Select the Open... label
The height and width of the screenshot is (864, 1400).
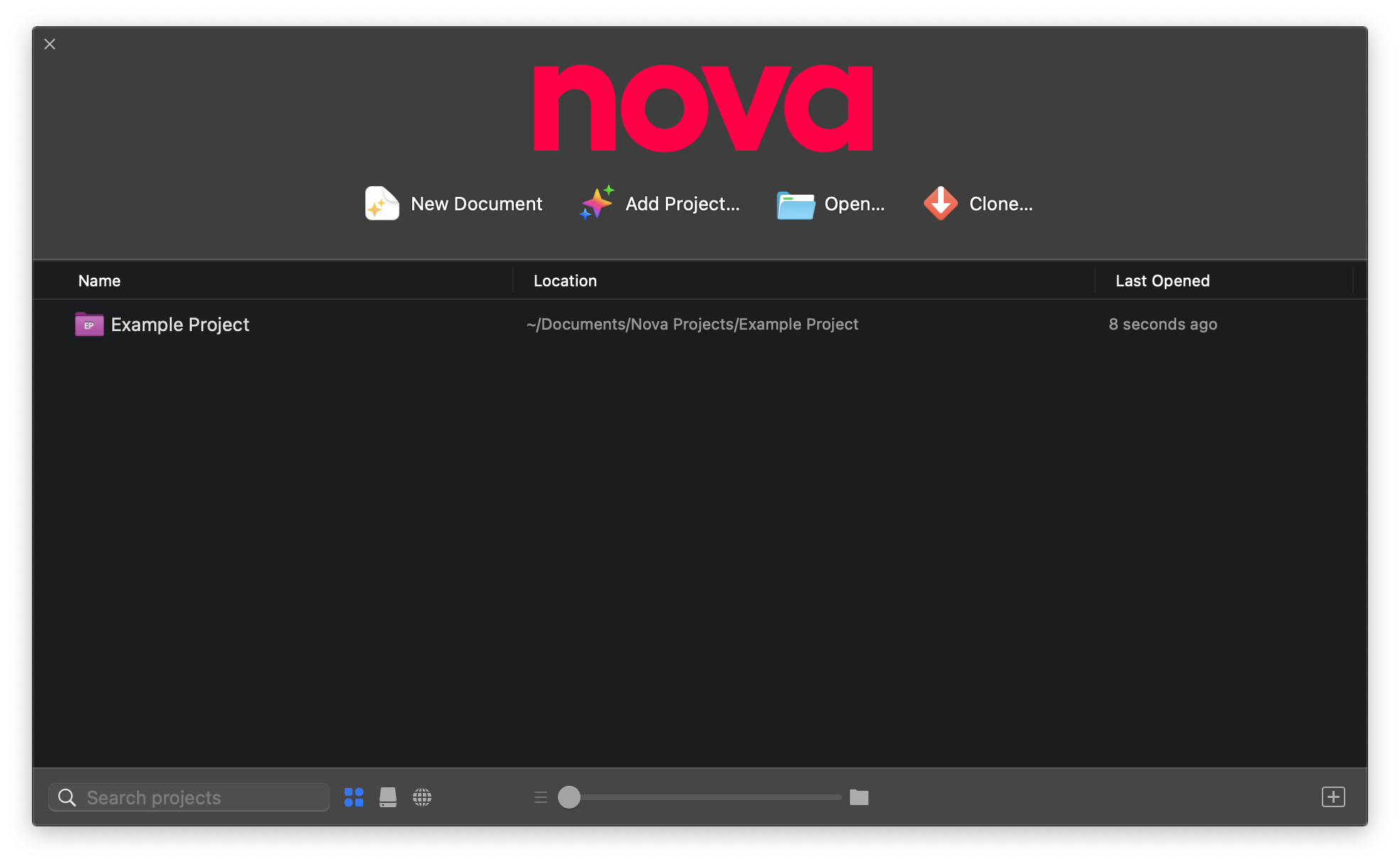[854, 204]
